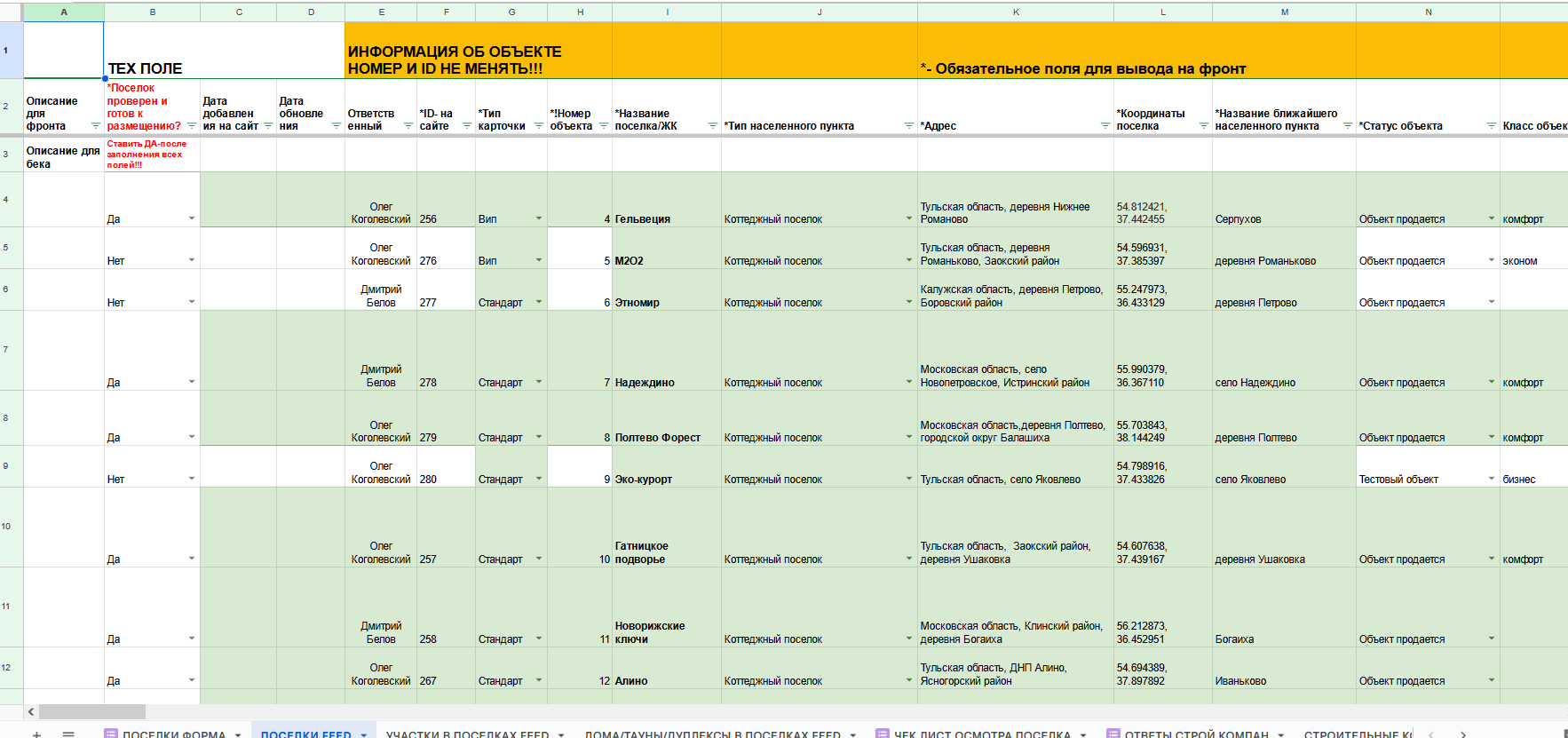Viewport: 1568px width, 738px height.
Task: Select the 'Этномир' name cell
Action: click(x=667, y=290)
